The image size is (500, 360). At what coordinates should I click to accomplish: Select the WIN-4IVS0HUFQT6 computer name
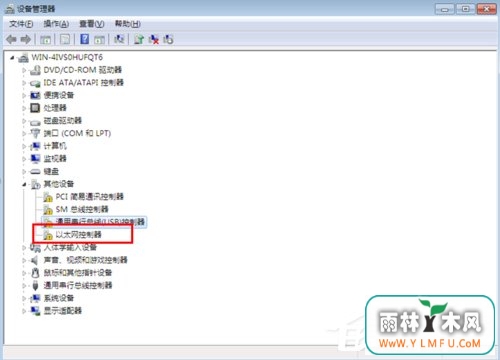pyautogui.click(x=67, y=57)
